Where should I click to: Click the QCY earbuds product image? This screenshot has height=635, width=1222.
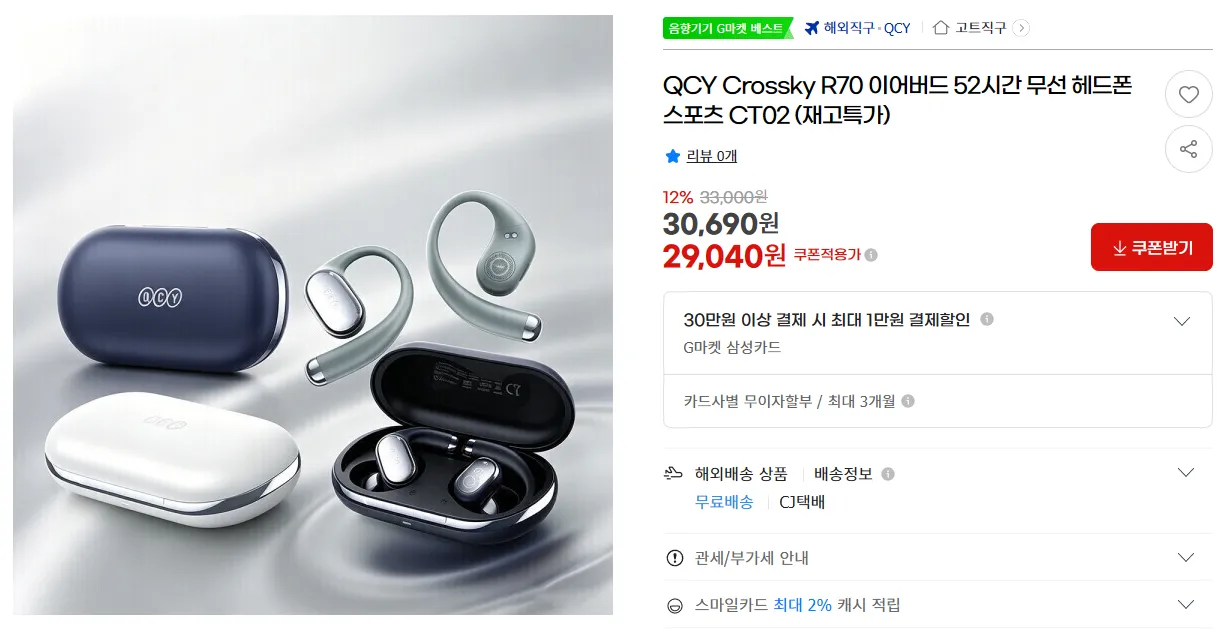click(x=313, y=315)
